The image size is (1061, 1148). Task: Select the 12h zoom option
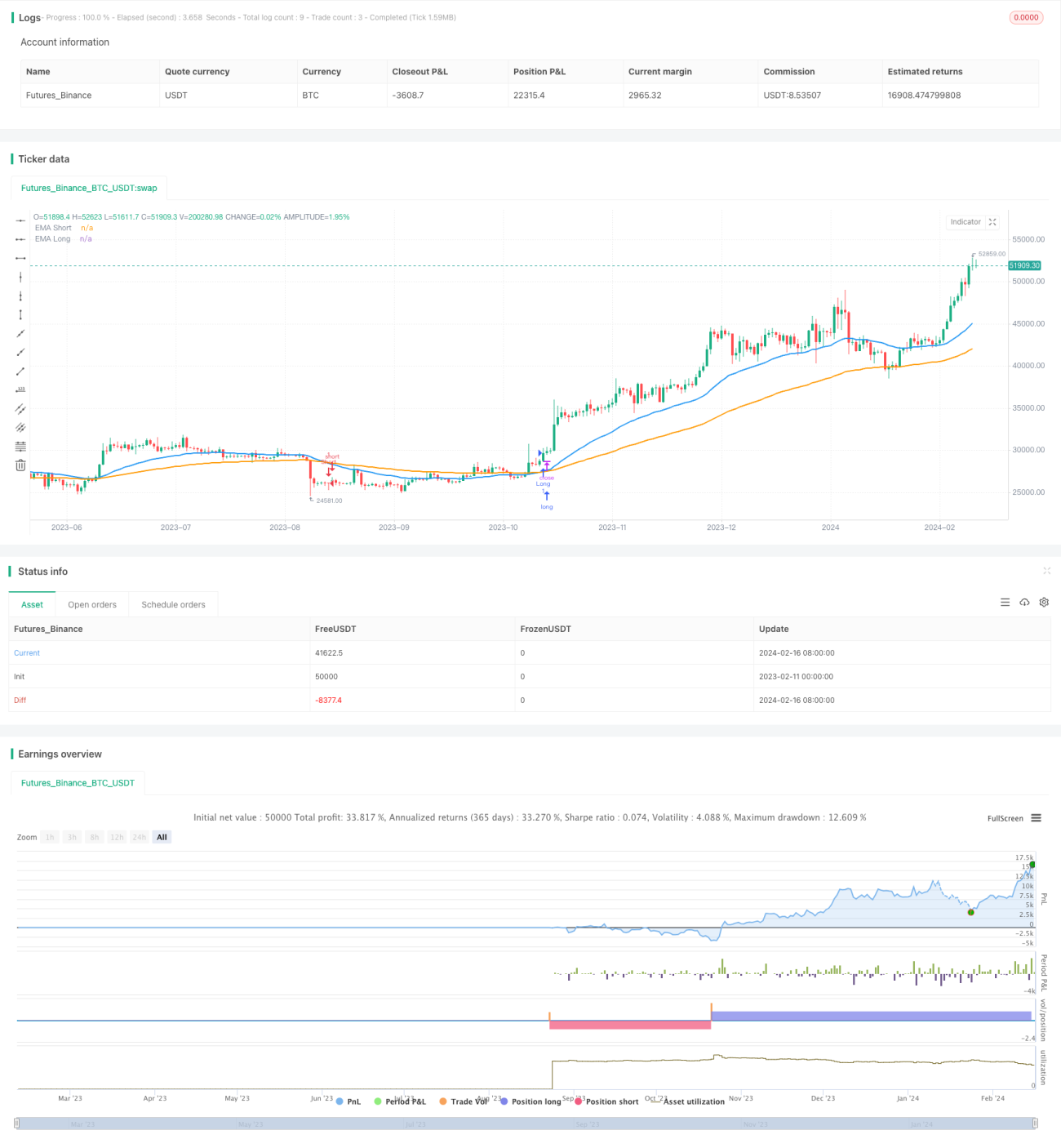pyautogui.click(x=117, y=837)
